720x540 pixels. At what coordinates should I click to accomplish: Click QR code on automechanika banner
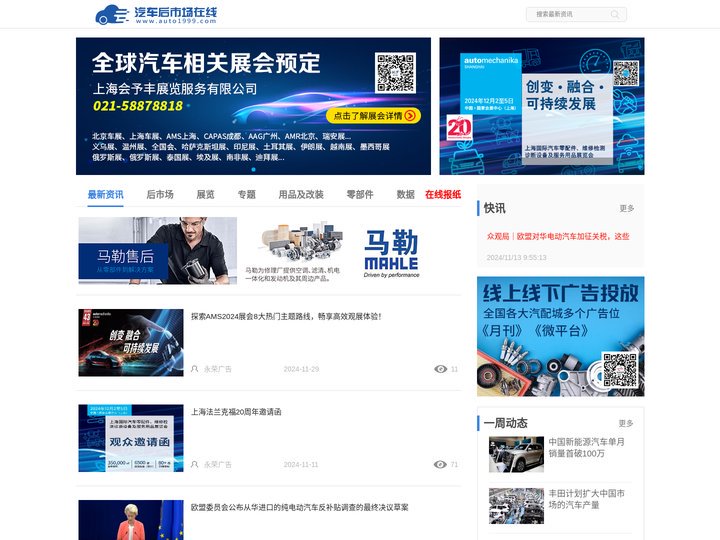tap(625, 73)
